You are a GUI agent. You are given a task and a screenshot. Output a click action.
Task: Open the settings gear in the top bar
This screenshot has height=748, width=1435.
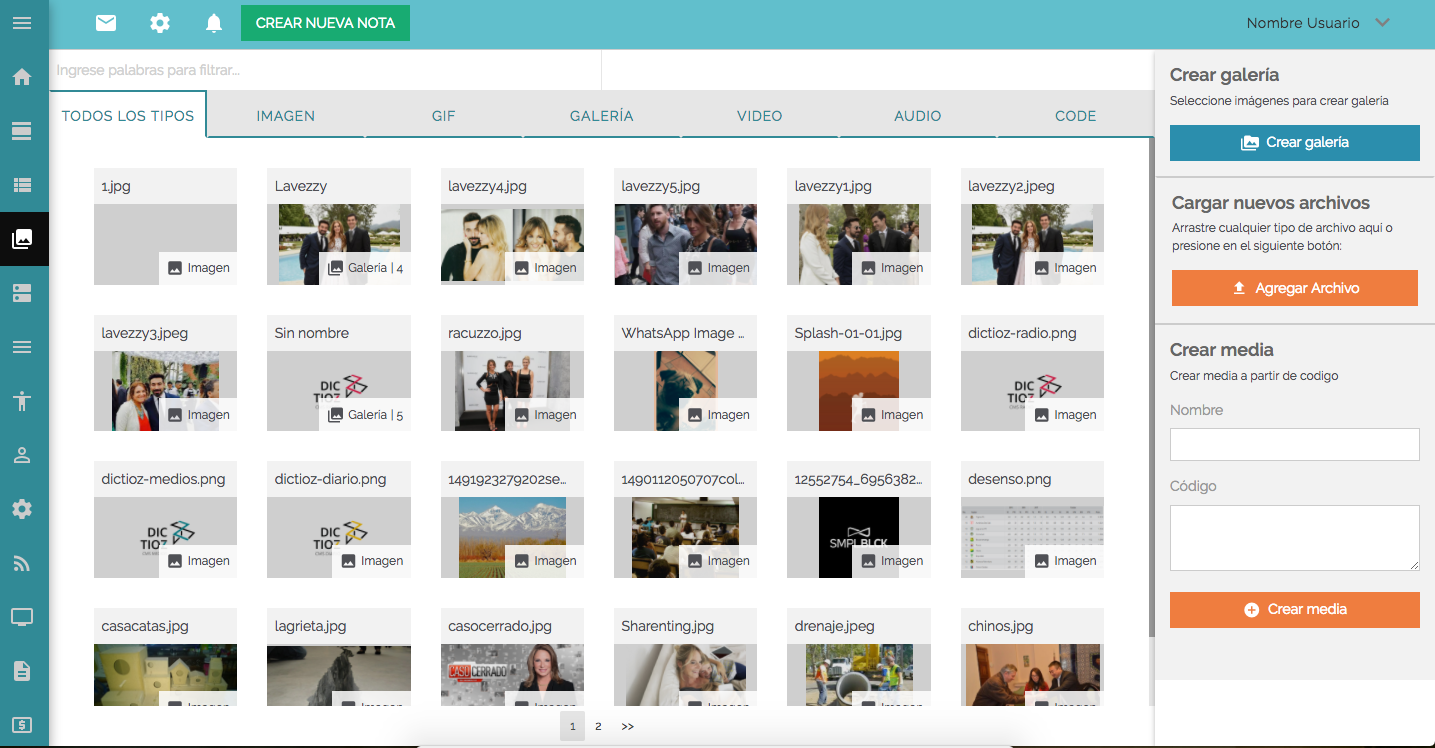pos(159,22)
